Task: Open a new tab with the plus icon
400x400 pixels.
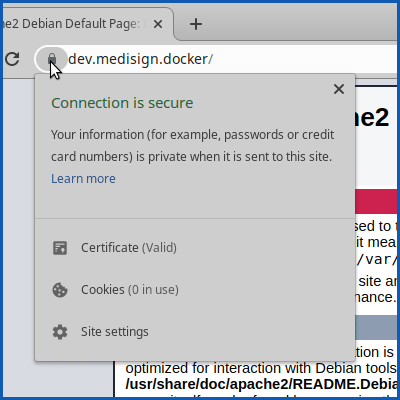Action: (x=196, y=24)
